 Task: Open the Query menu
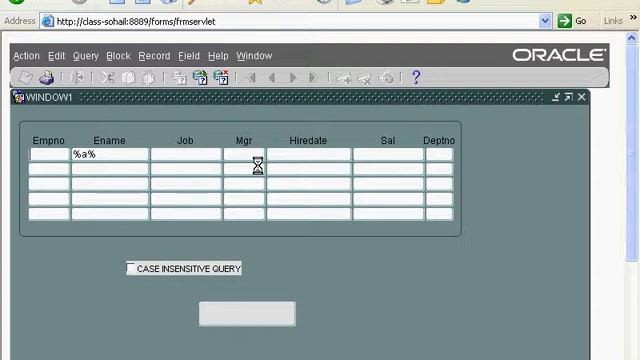click(x=86, y=56)
